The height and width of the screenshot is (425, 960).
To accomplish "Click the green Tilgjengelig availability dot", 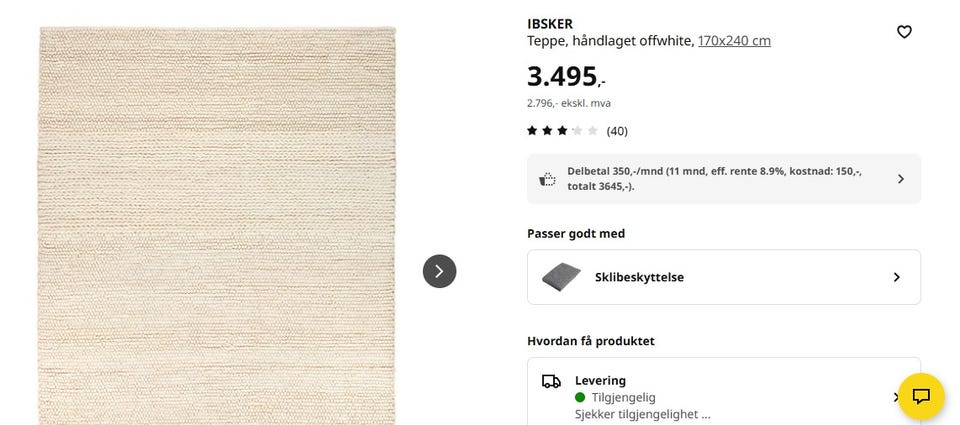I will (x=580, y=397).
